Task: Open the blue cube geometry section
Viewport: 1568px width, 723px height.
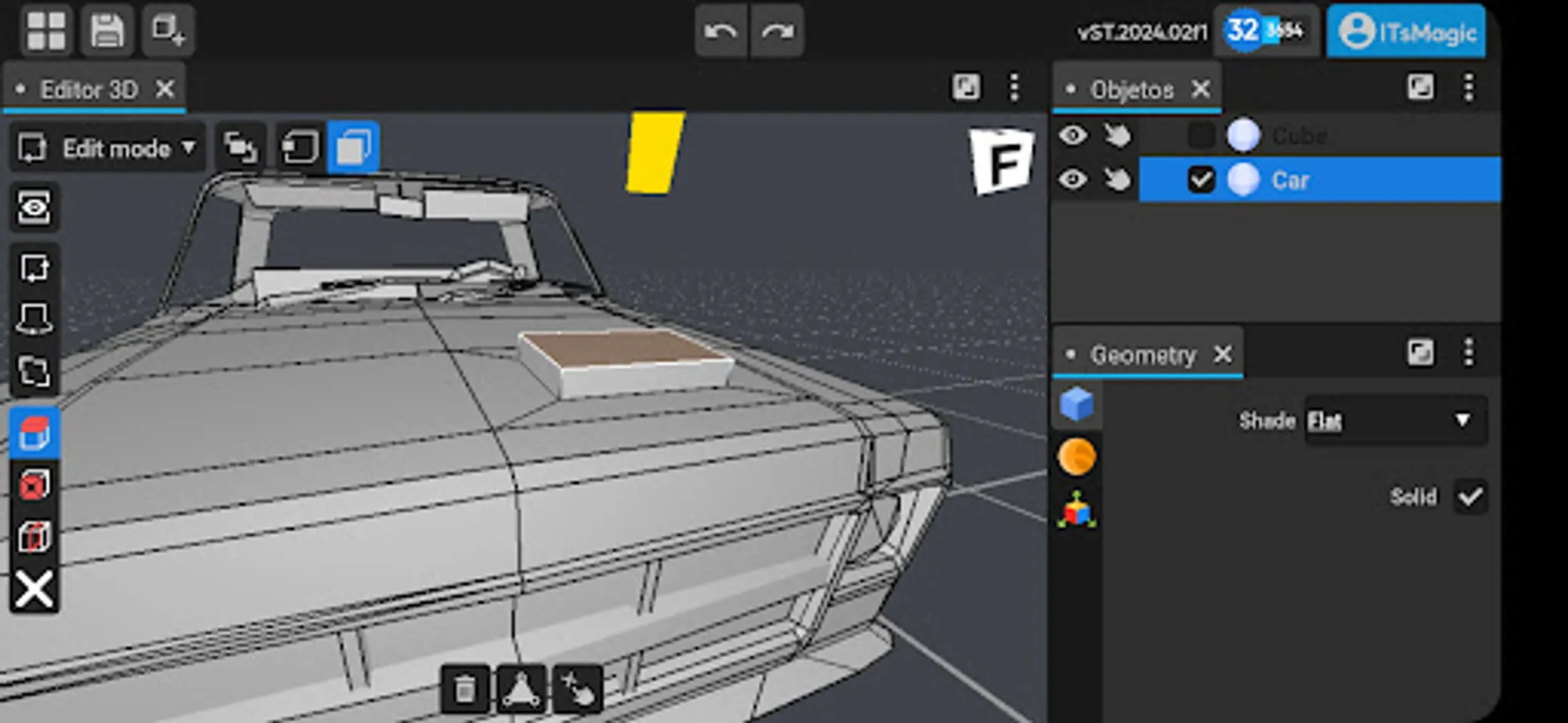Action: pos(1078,404)
